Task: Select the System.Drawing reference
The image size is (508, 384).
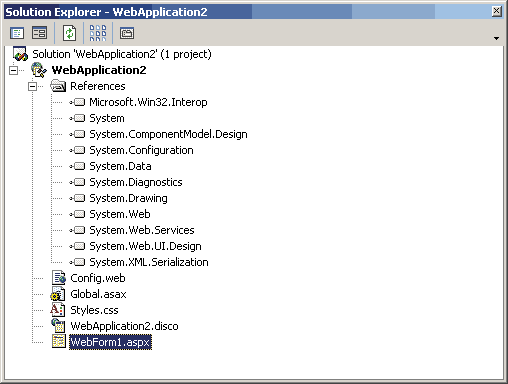Action: pos(128,198)
